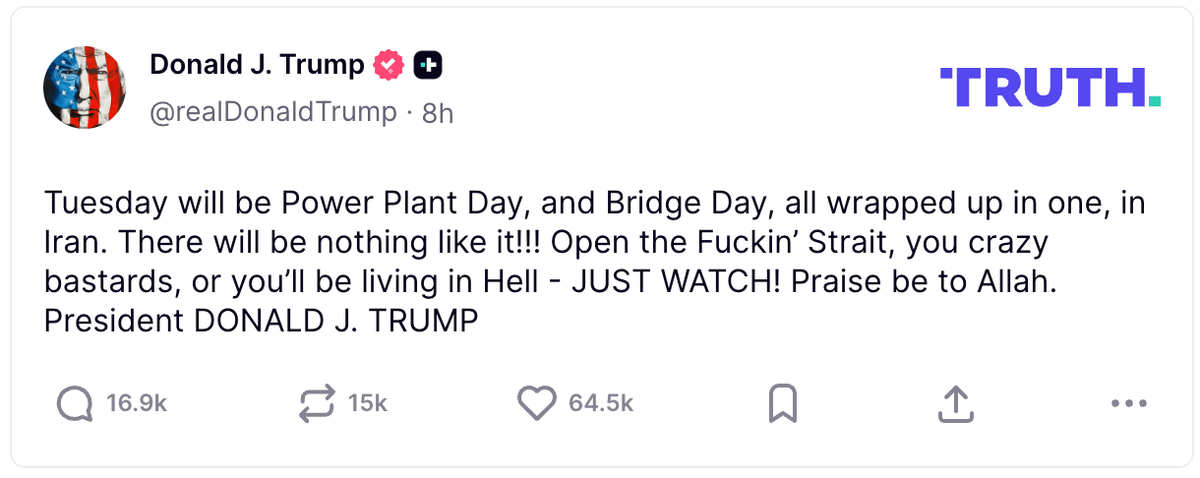This screenshot has width=1200, height=478.
Task: View the 16.9k replies count
Action: 136,404
